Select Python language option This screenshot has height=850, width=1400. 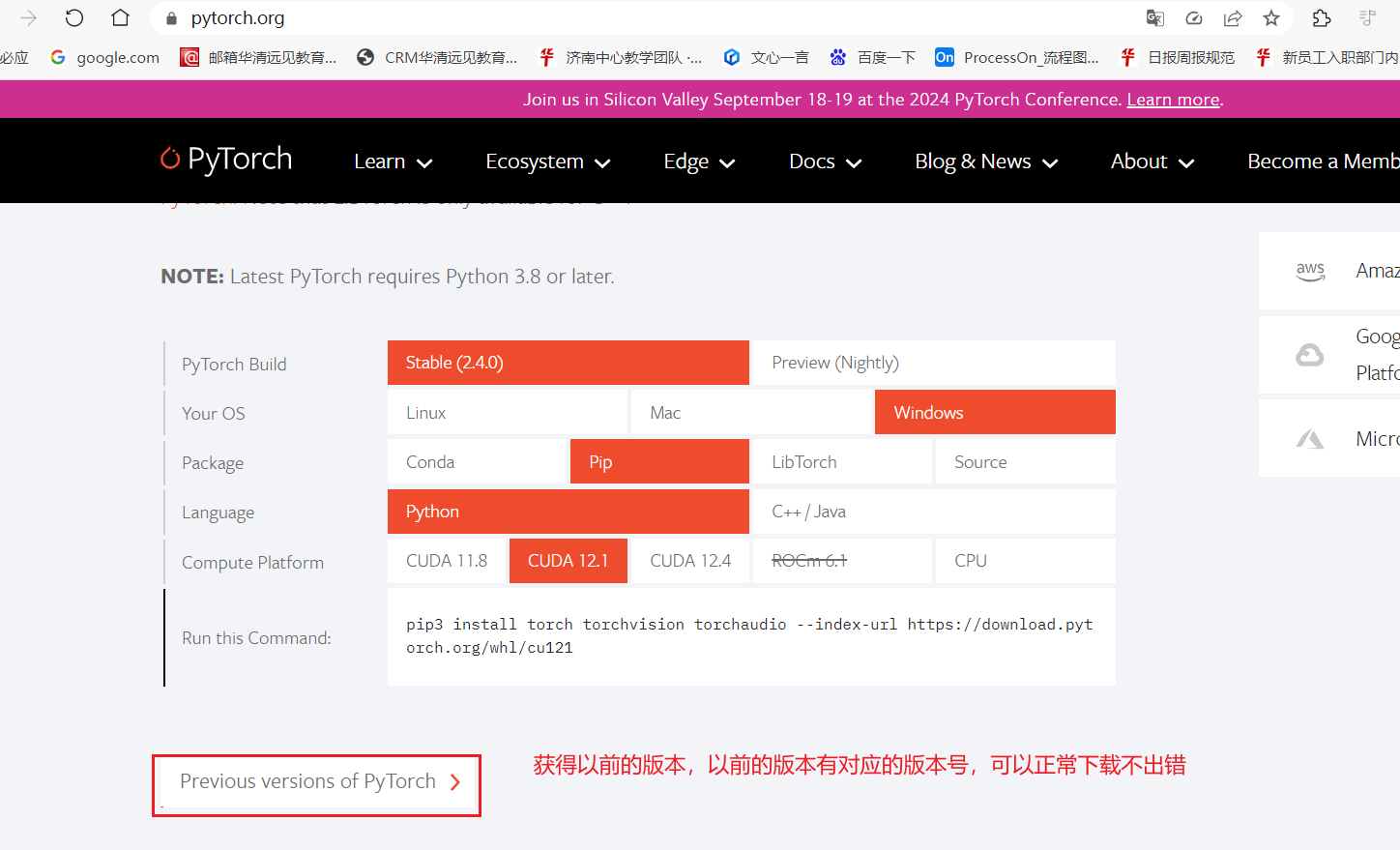point(569,512)
